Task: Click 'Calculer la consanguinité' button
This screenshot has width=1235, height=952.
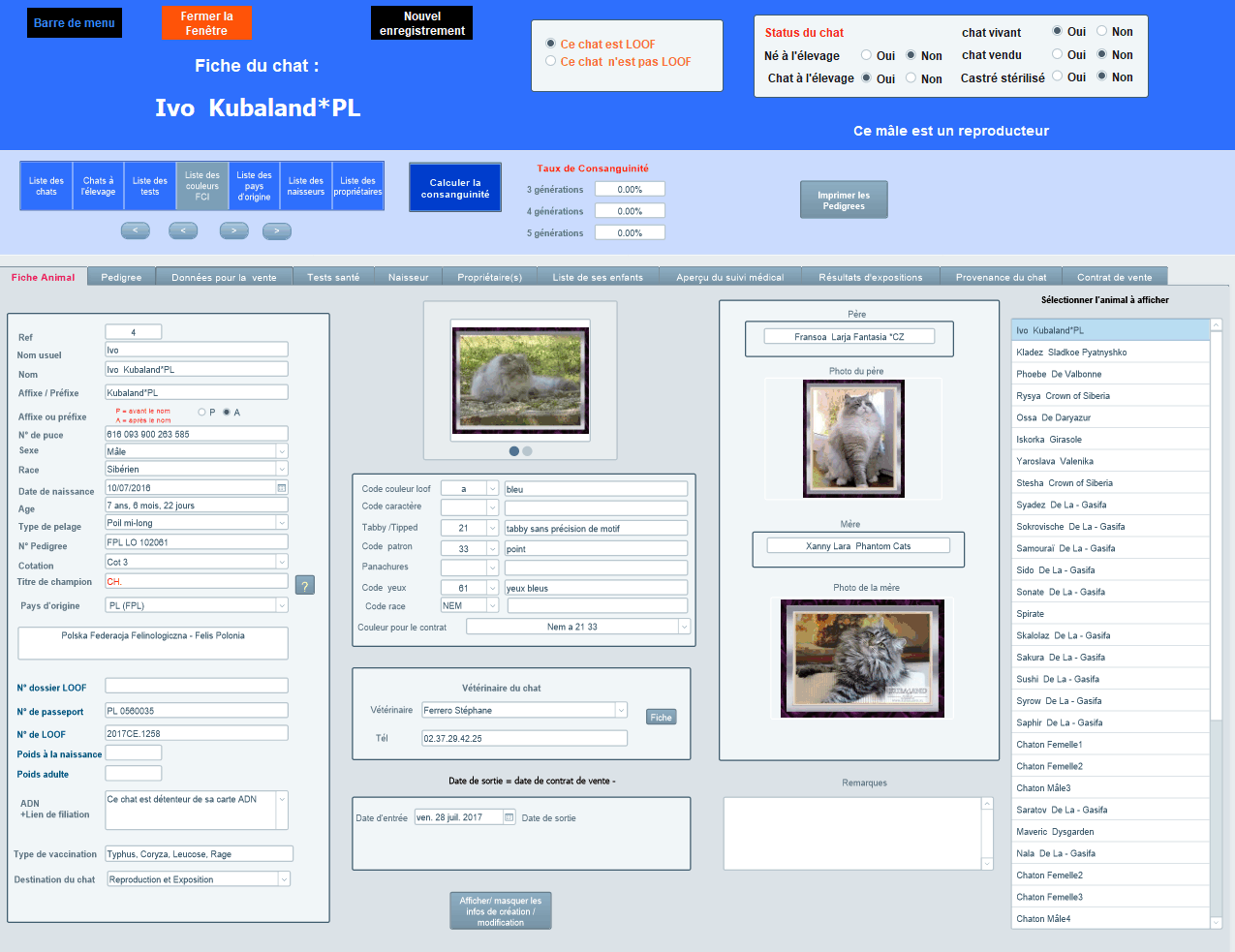Action: coord(455,188)
